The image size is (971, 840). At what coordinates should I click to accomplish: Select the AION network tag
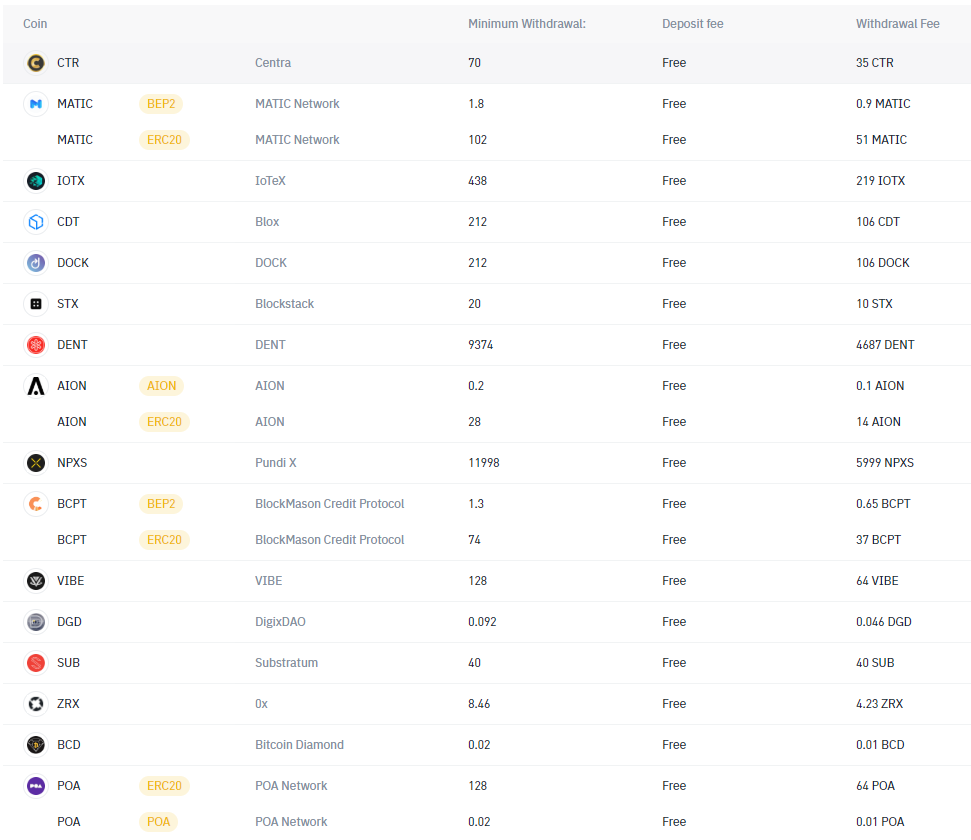(161, 386)
